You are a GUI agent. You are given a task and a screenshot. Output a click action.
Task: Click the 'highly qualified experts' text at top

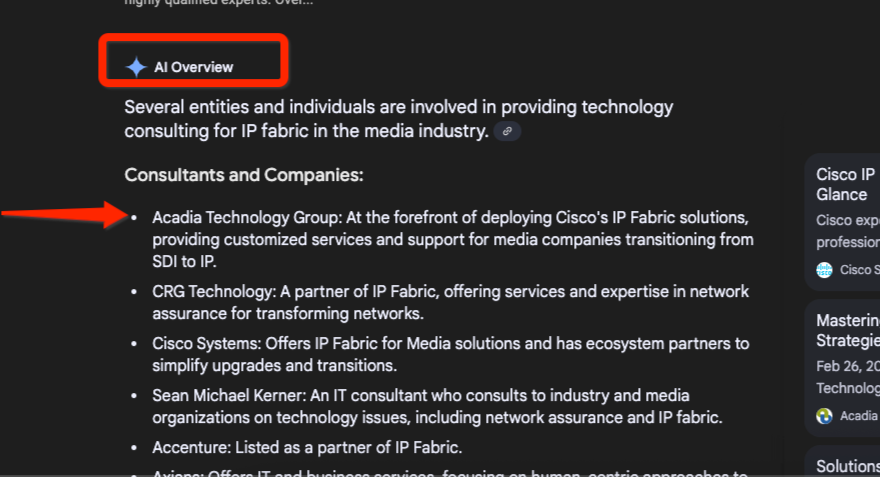click(x=218, y=3)
